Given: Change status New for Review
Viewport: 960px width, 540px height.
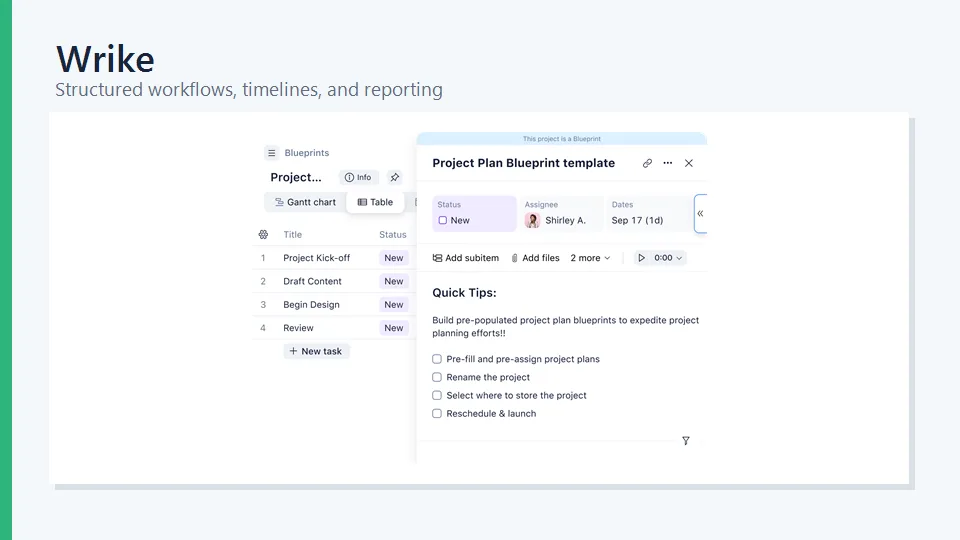Looking at the screenshot, I should coord(394,328).
